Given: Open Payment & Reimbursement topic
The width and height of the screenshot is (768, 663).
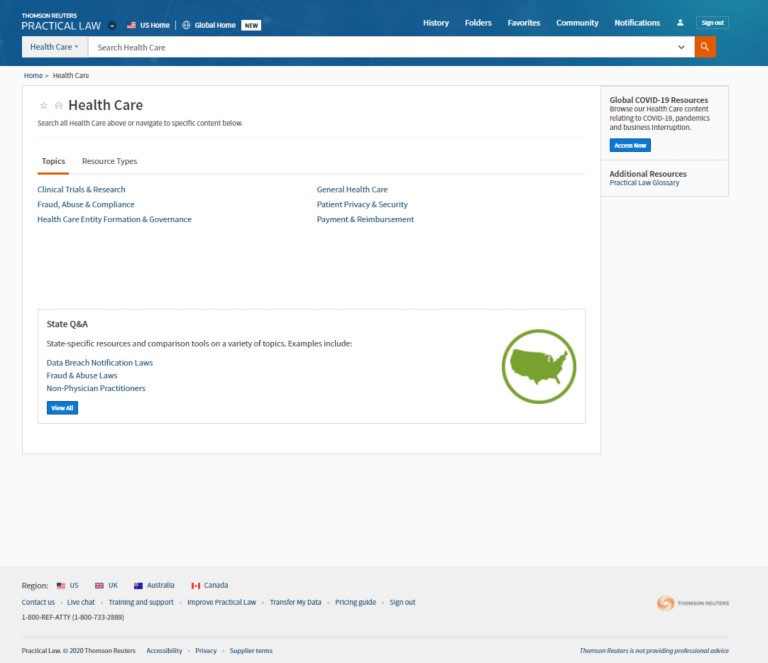Looking at the screenshot, I should (x=365, y=219).
